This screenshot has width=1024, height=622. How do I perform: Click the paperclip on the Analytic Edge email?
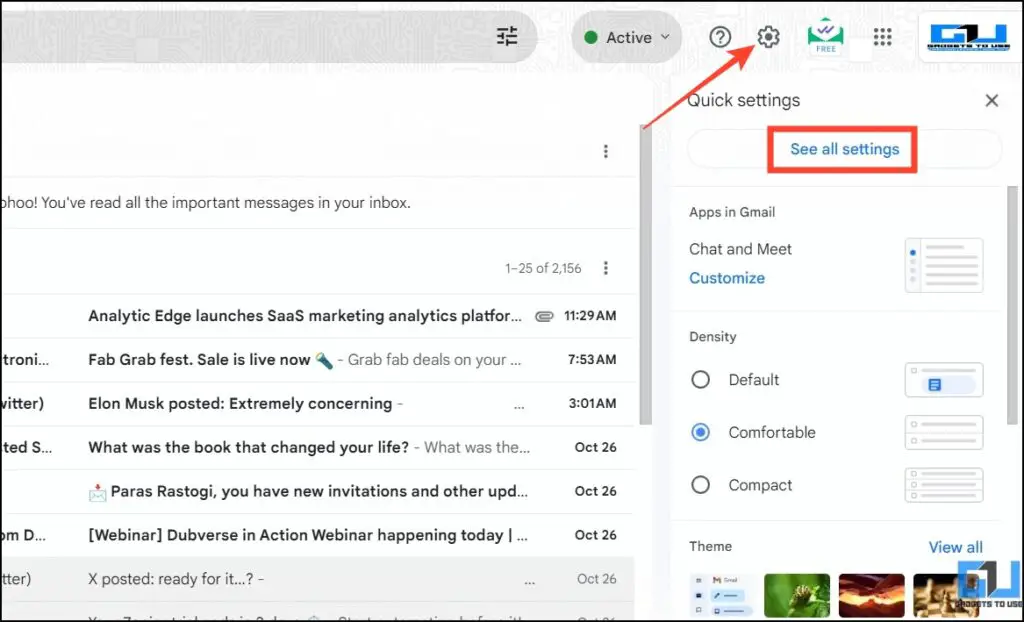pyautogui.click(x=544, y=315)
